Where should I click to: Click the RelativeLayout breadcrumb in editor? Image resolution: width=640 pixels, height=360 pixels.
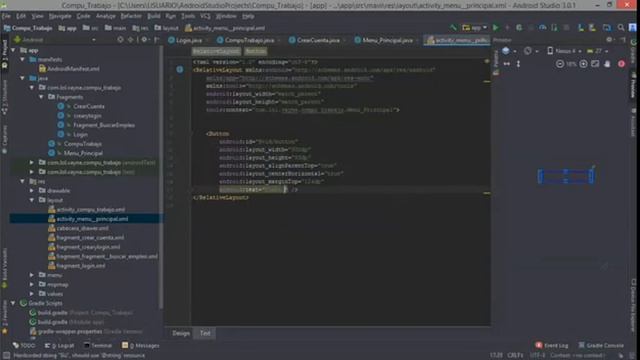pos(216,51)
